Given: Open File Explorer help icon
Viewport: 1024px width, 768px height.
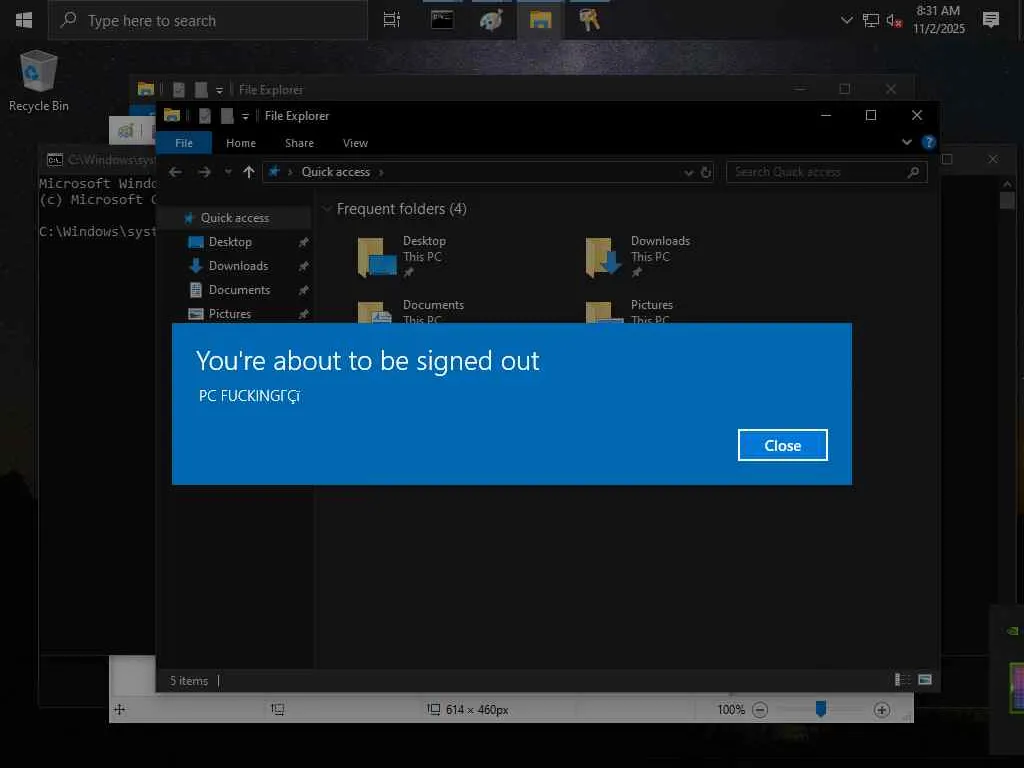Looking at the screenshot, I should [x=928, y=142].
